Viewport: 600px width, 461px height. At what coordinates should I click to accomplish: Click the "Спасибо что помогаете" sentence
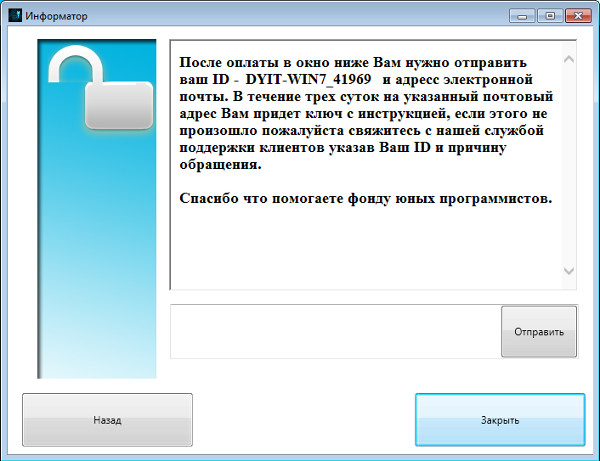tap(365, 198)
